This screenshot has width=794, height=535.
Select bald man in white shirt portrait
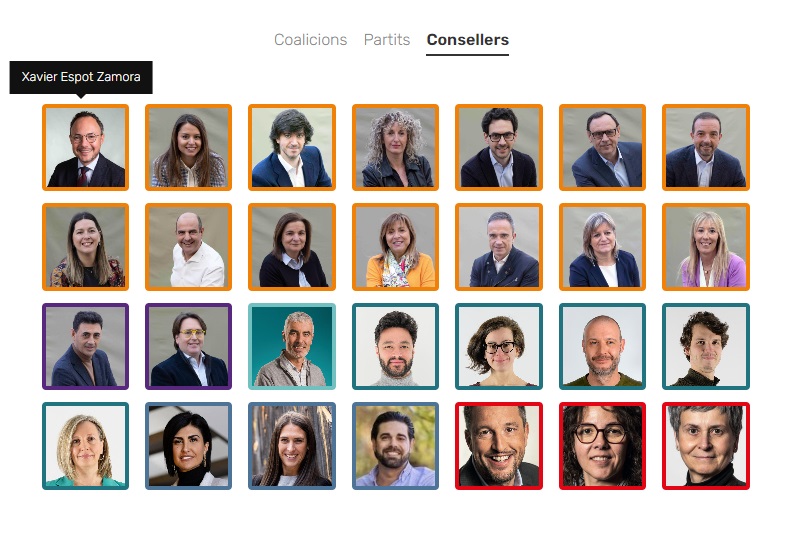click(x=188, y=247)
